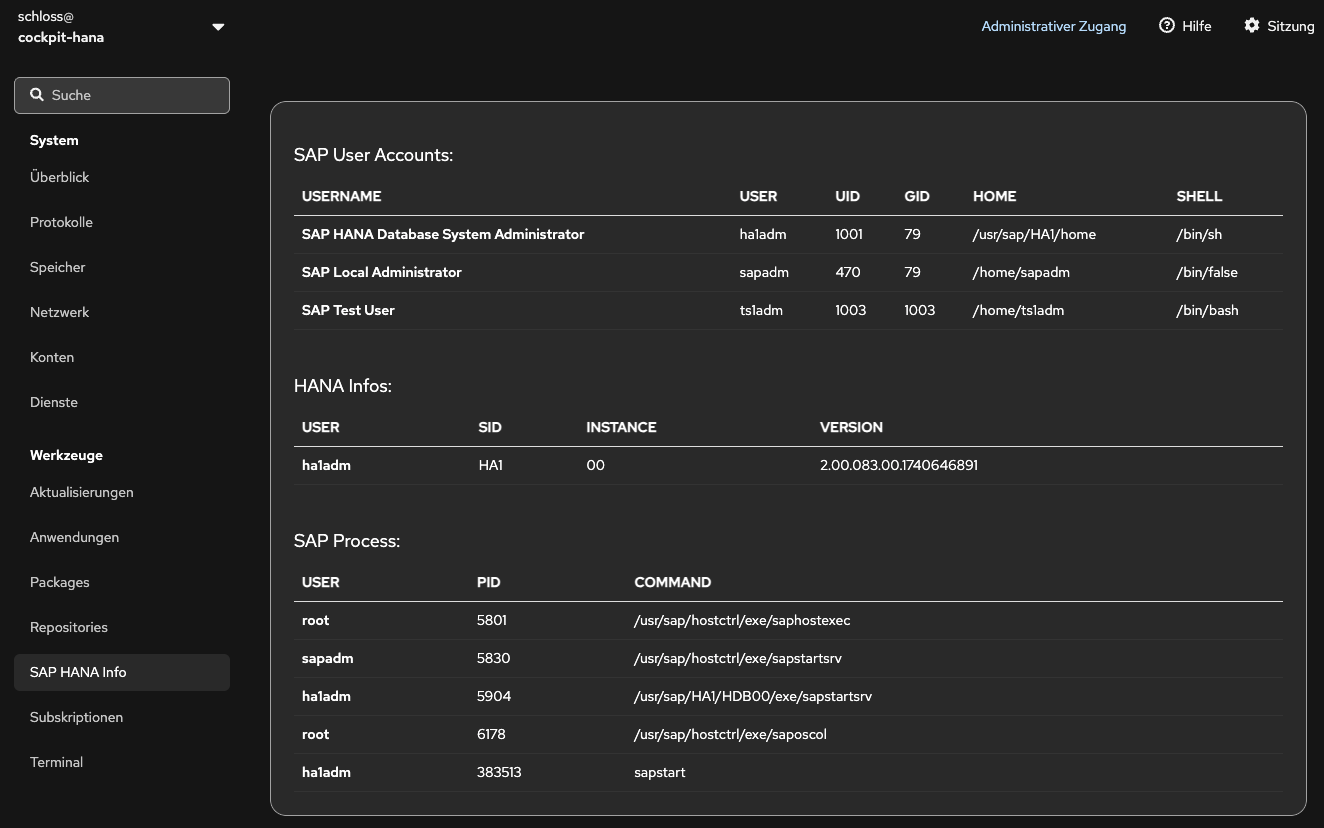Click the UID value 1001

pos(849,234)
